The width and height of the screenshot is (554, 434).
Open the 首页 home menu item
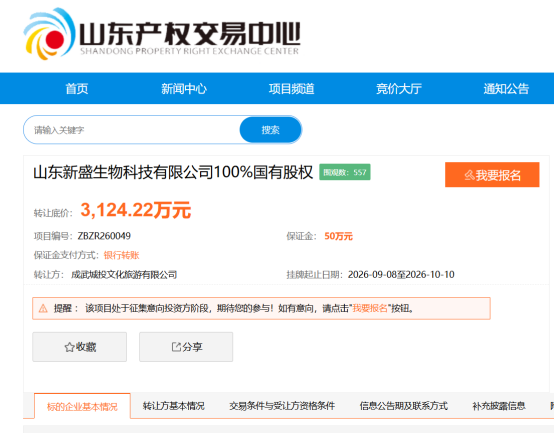pyautogui.click(x=77, y=89)
